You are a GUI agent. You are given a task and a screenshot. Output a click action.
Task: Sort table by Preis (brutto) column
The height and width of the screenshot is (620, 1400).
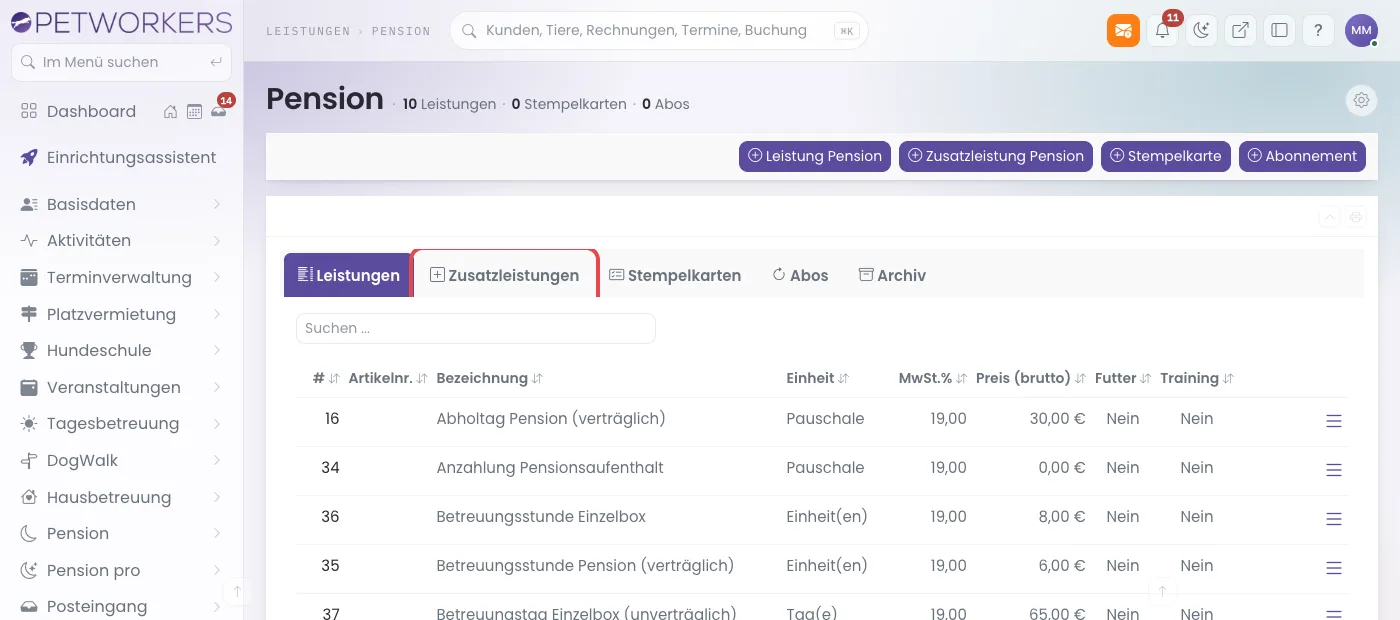(x=1031, y=378)
